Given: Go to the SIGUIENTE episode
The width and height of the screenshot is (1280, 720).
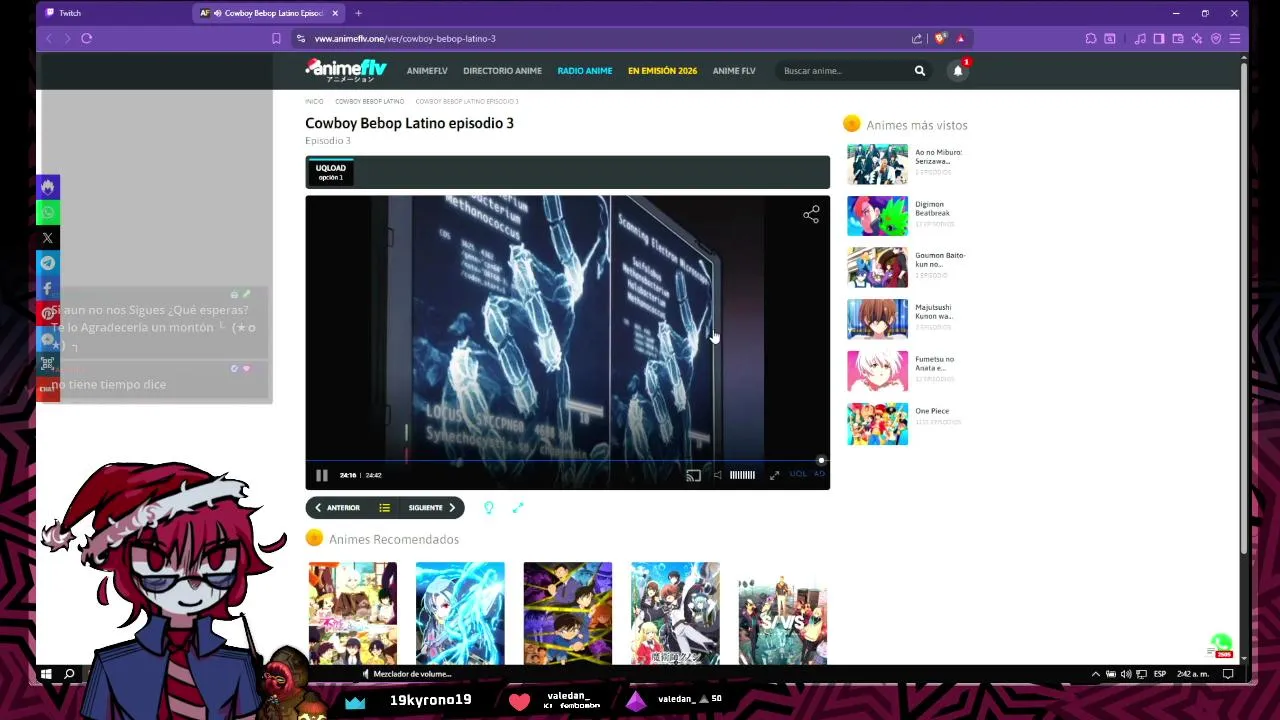Looking at the screenshot, I should (x=431, y=508).
